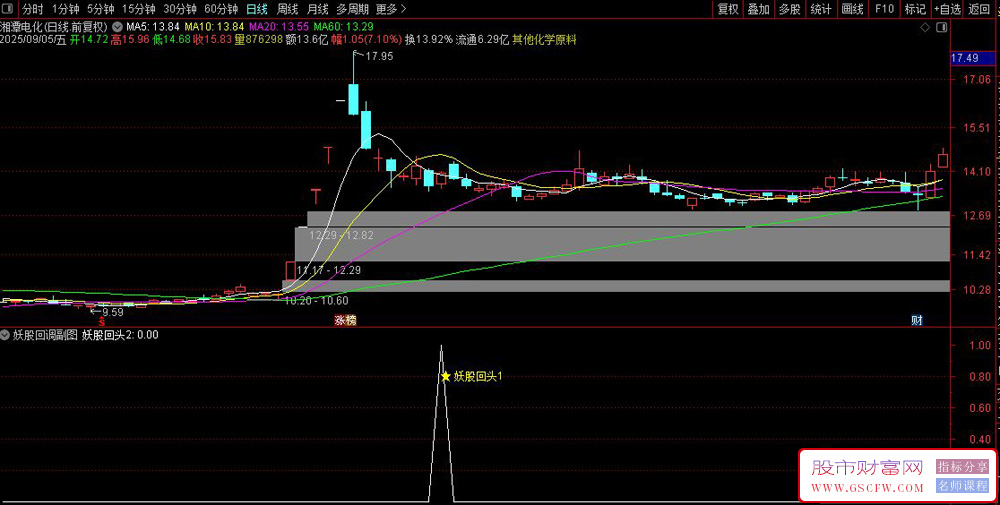Viewport: 1000px width, 505px height.
Task: Open the 多周期 multi-period view
Action: (353, 9)
